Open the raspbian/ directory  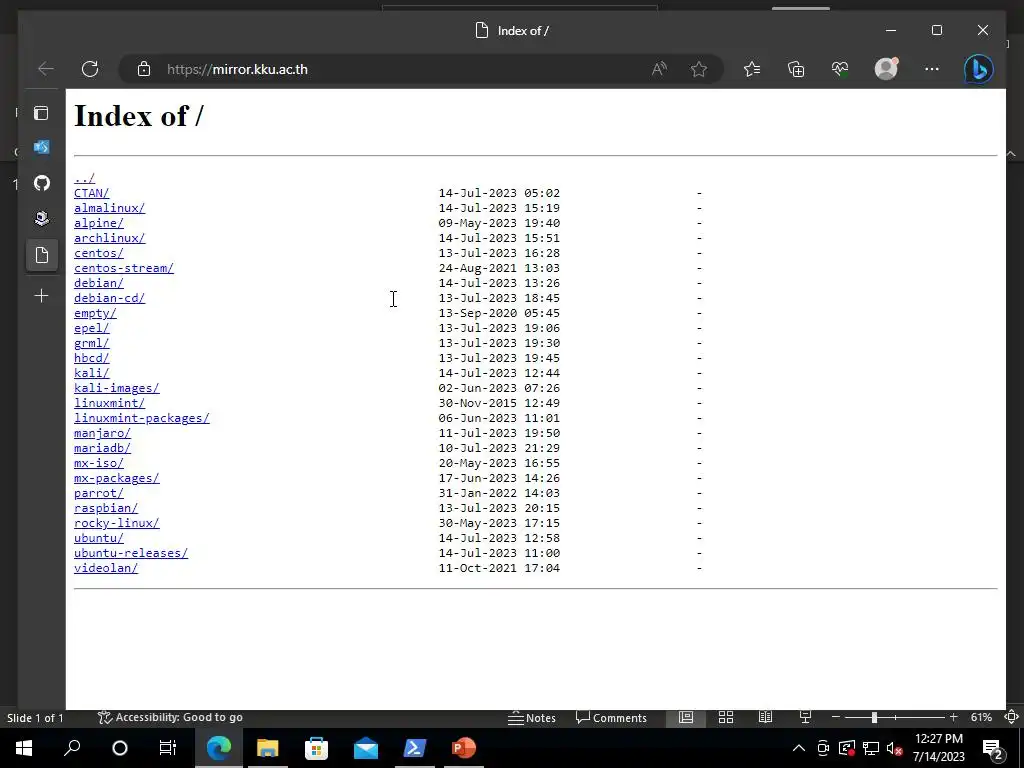(106, 508)
